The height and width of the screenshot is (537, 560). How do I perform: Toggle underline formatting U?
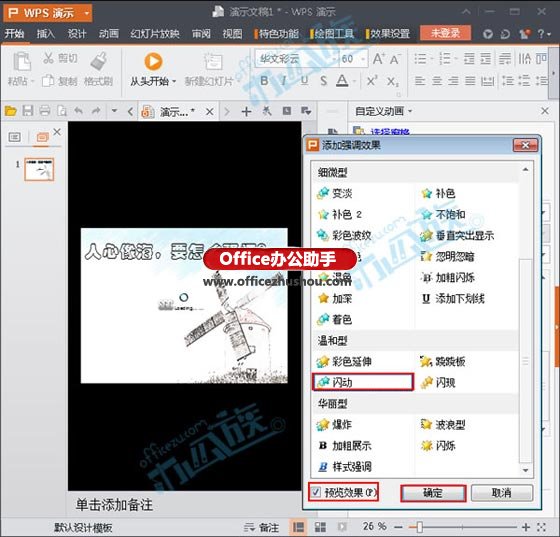click(304, 81)
